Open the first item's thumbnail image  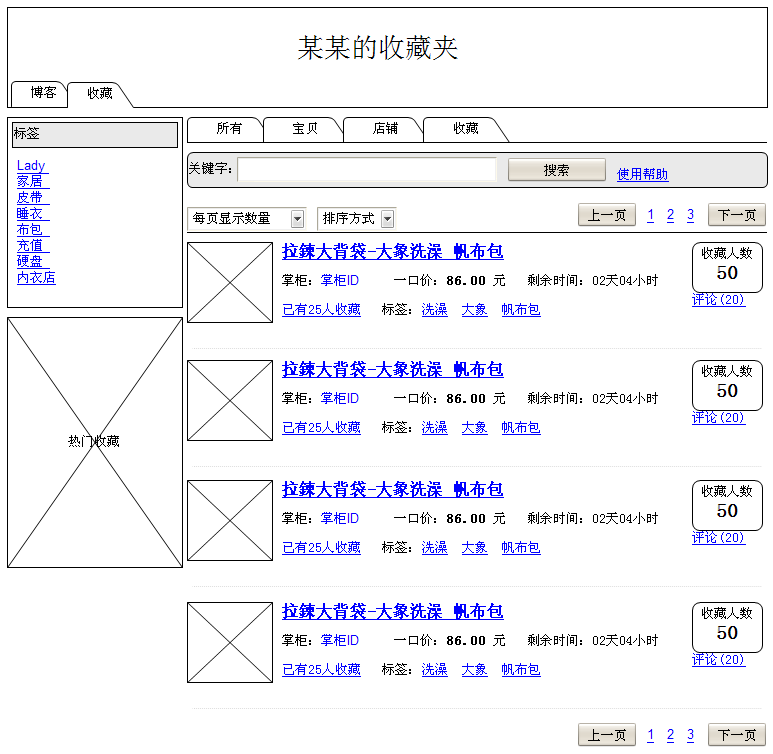(230, 282)
